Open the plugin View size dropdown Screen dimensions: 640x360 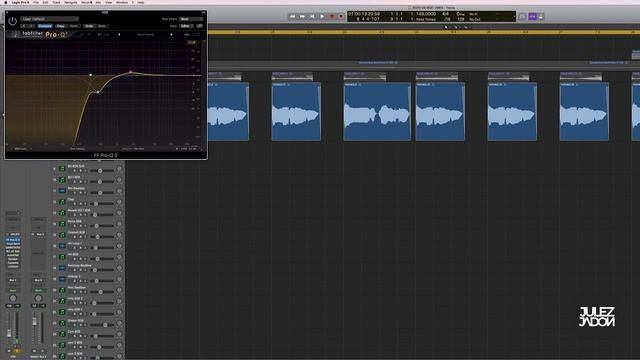click(187, 26)
